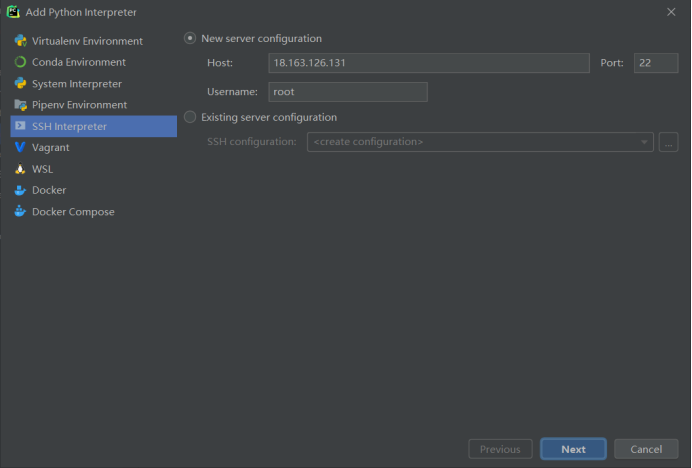The height and width of the screenshot is (468, 692).
Task: Click the Previous button
Action: [x=500, y=449]
